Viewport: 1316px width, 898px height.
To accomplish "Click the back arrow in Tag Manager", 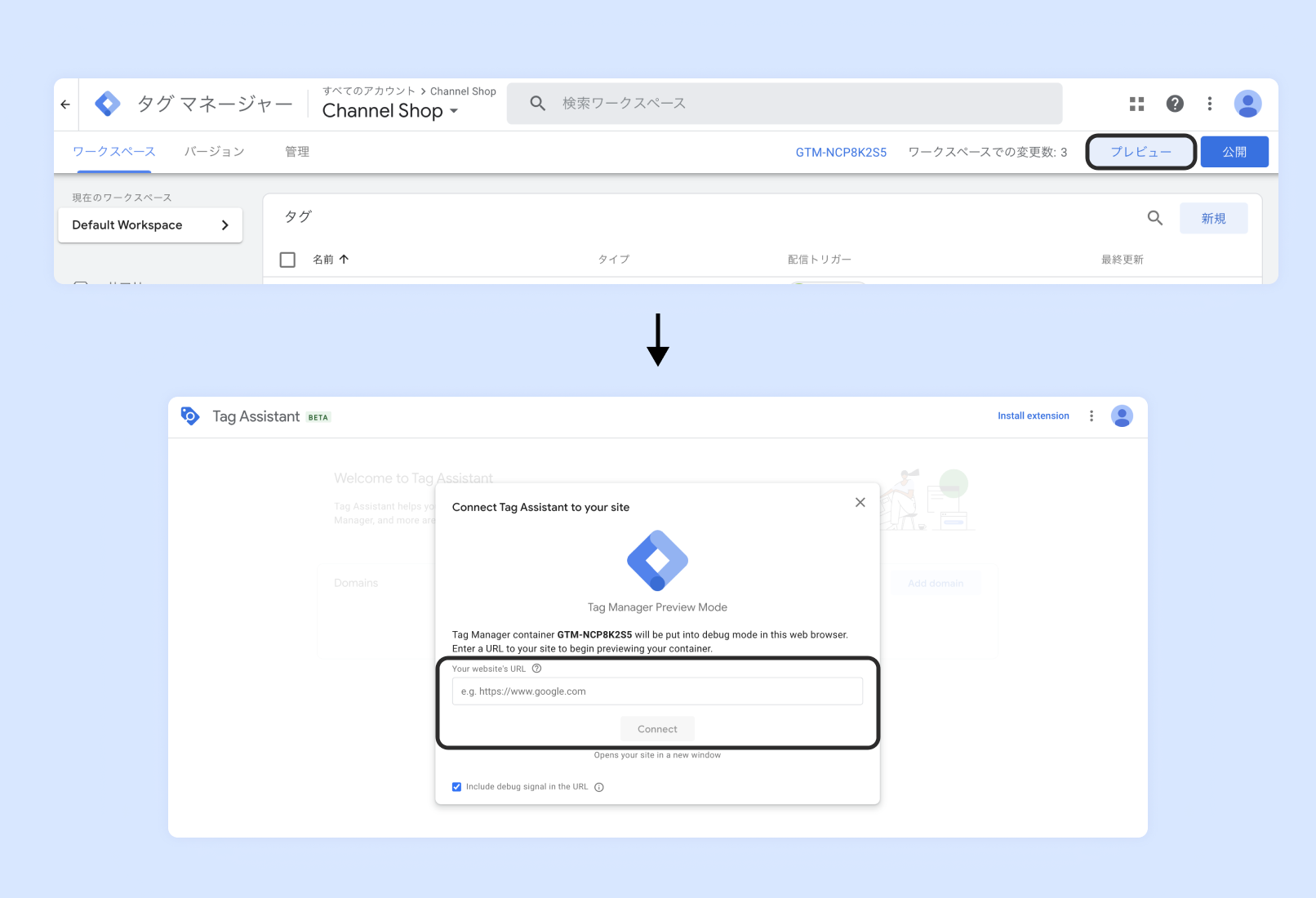I will coord(65,104).
